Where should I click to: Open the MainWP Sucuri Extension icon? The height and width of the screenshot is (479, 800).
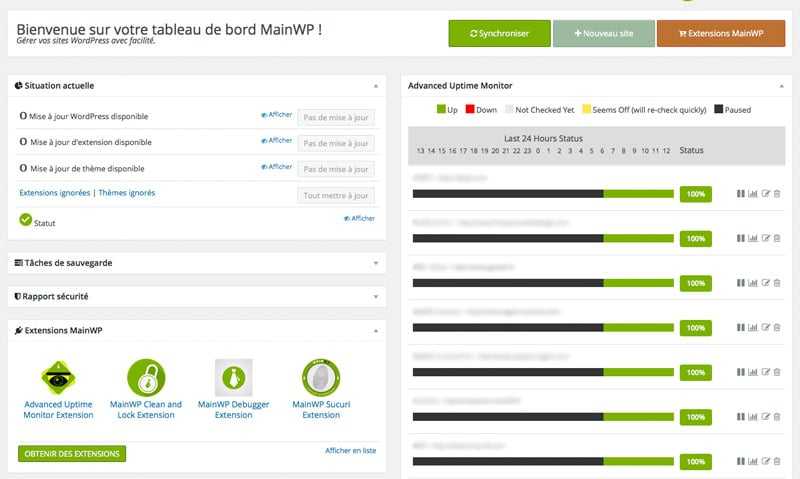tap(321, 377)
